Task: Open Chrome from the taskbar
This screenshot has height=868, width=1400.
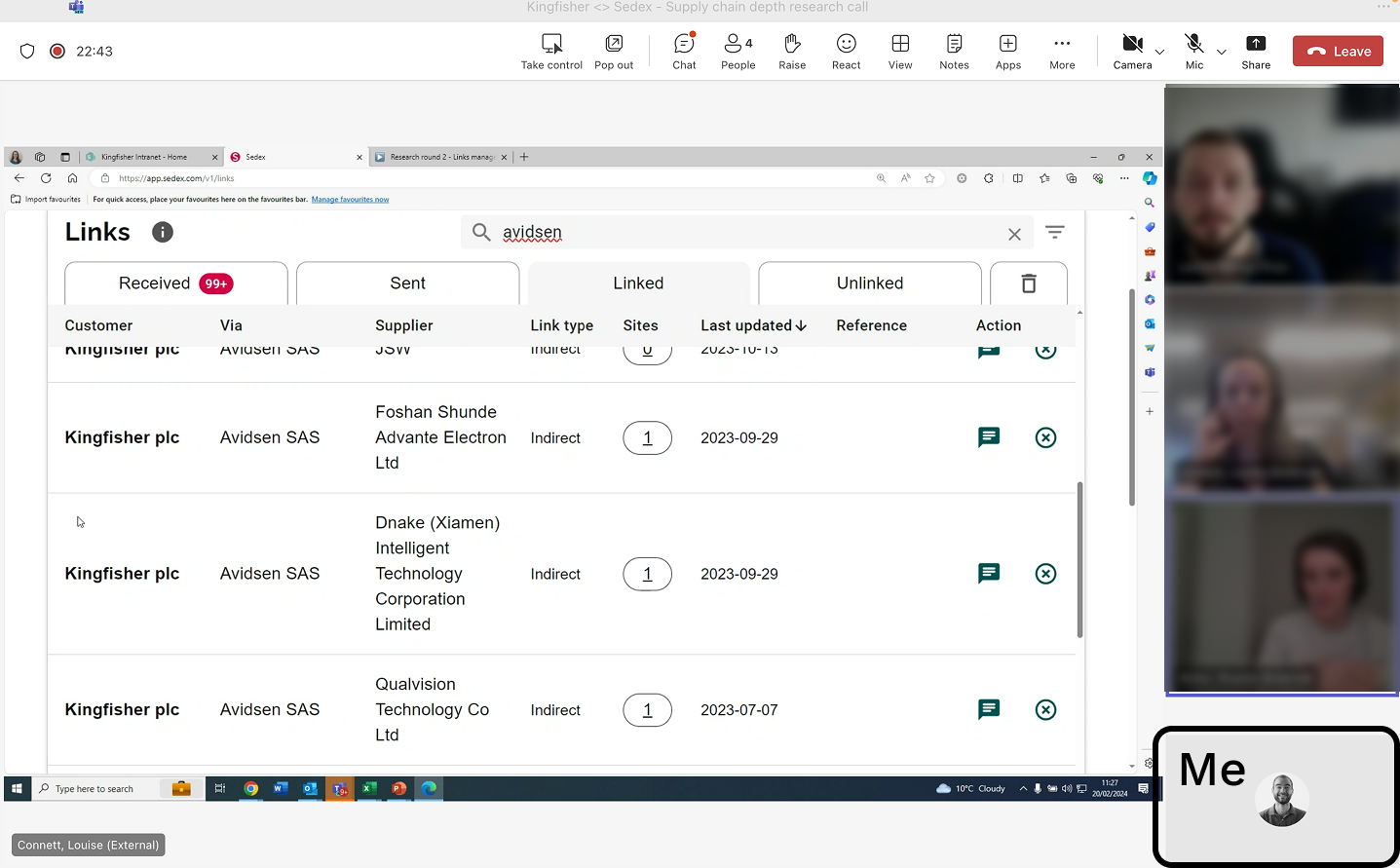Action: pyautogui.click(x=251, y=788)
